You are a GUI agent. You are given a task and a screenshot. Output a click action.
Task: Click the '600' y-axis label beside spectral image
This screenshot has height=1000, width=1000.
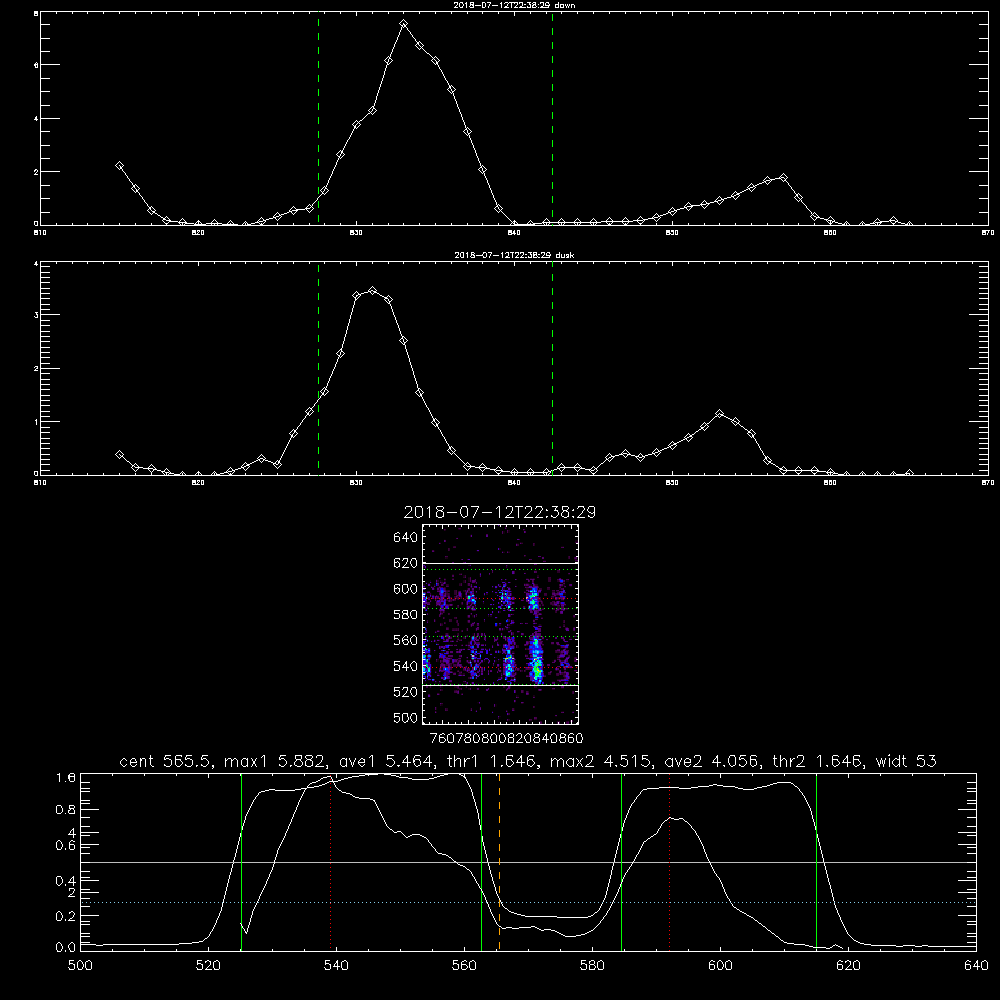coord(405,589)
